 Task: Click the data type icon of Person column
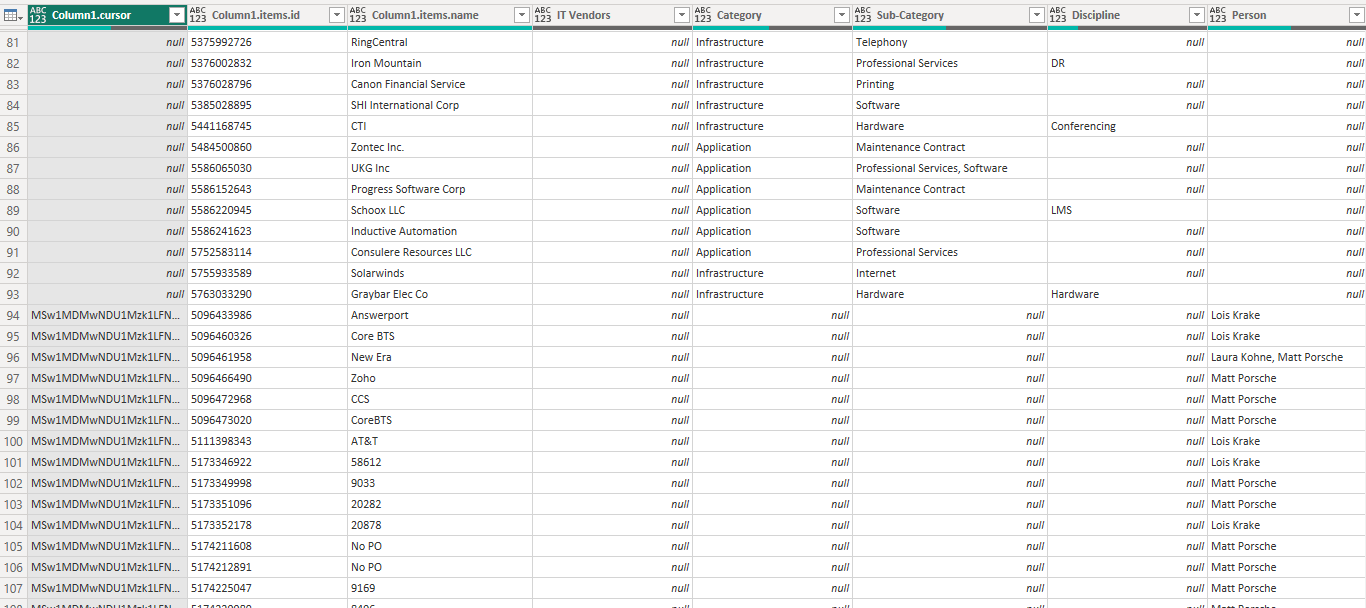(1218, 15)
